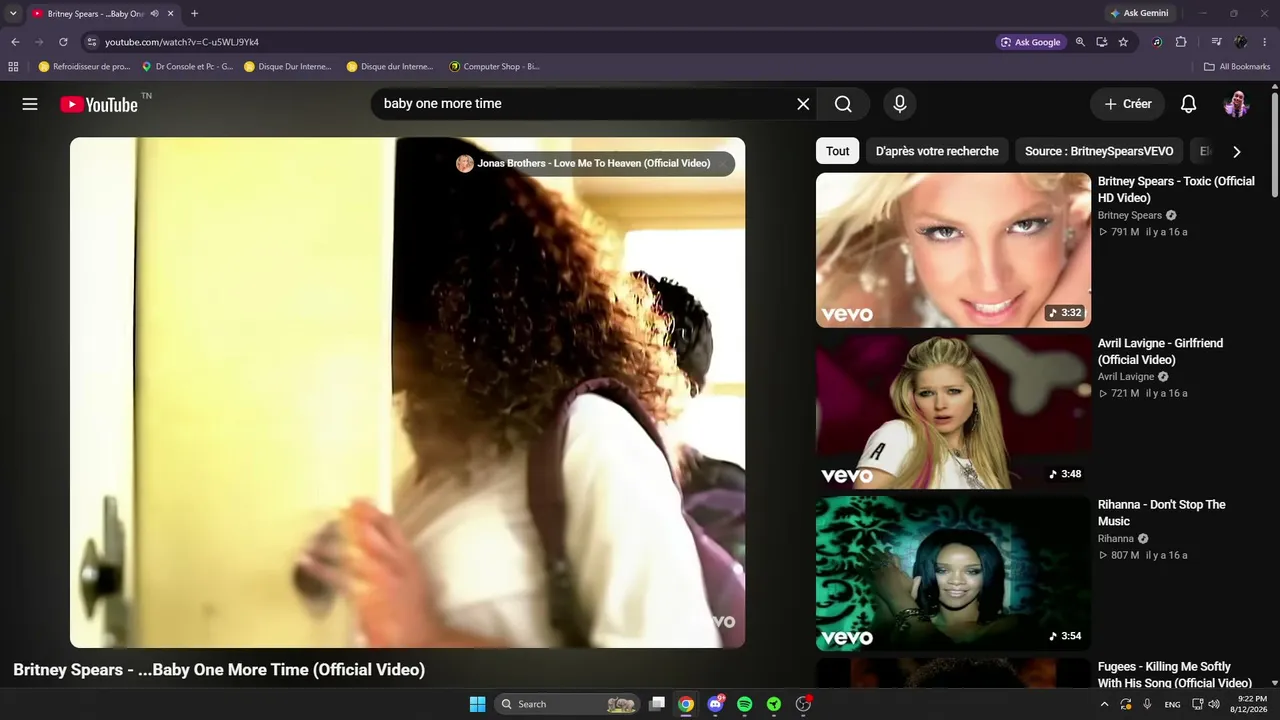The height and width of the screenshot is (720, 1280).
Task: Open the media controls icon in Chrome toolbar
Action: pos(1216,42)
